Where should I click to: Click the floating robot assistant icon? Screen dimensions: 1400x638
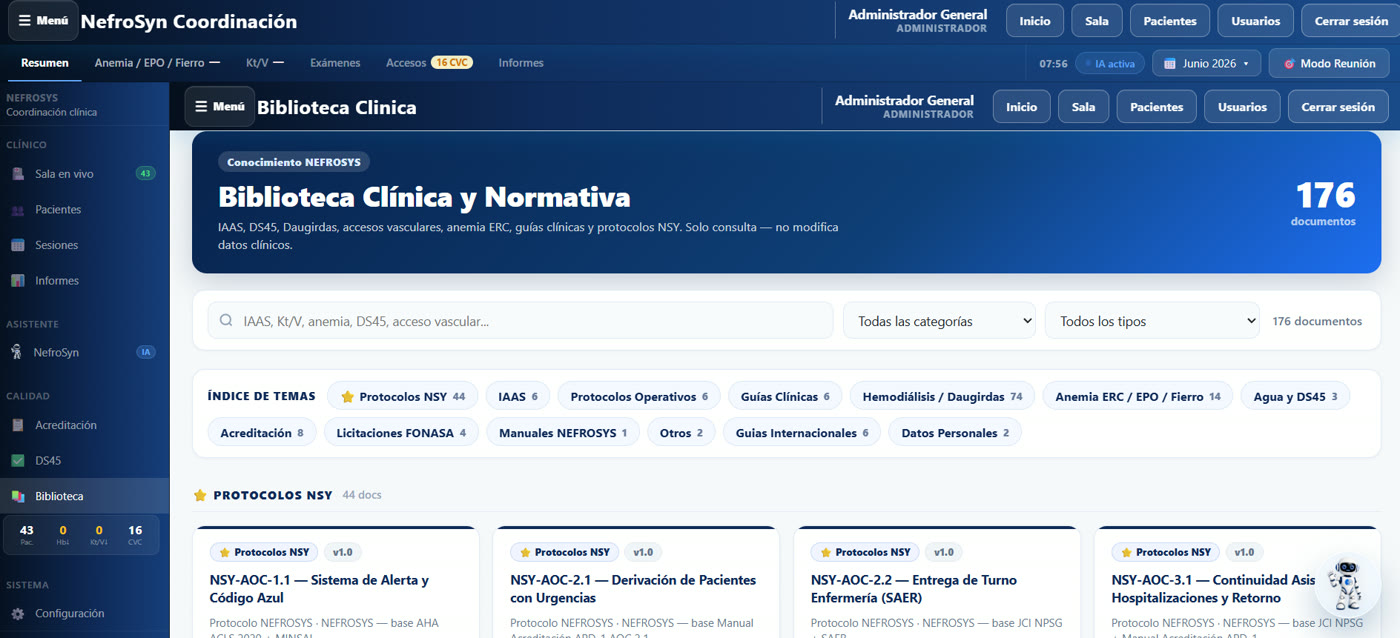[x=1346, y=584]
